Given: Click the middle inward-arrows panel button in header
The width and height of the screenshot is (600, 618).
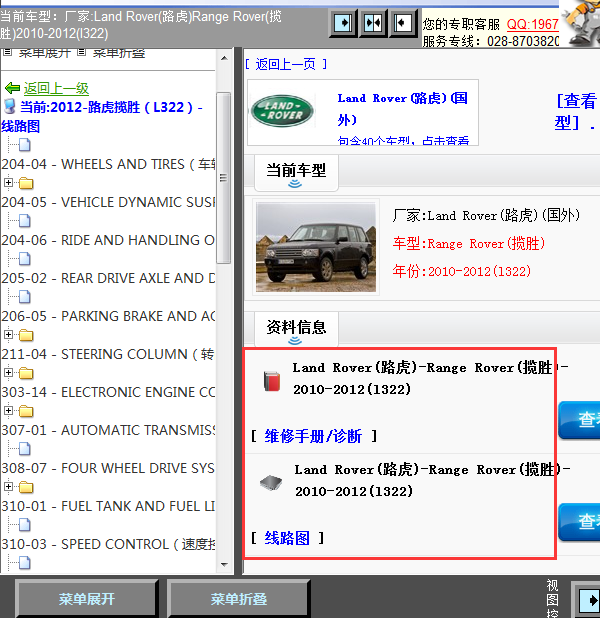Looking at the screenshot, I should (373, 23).
